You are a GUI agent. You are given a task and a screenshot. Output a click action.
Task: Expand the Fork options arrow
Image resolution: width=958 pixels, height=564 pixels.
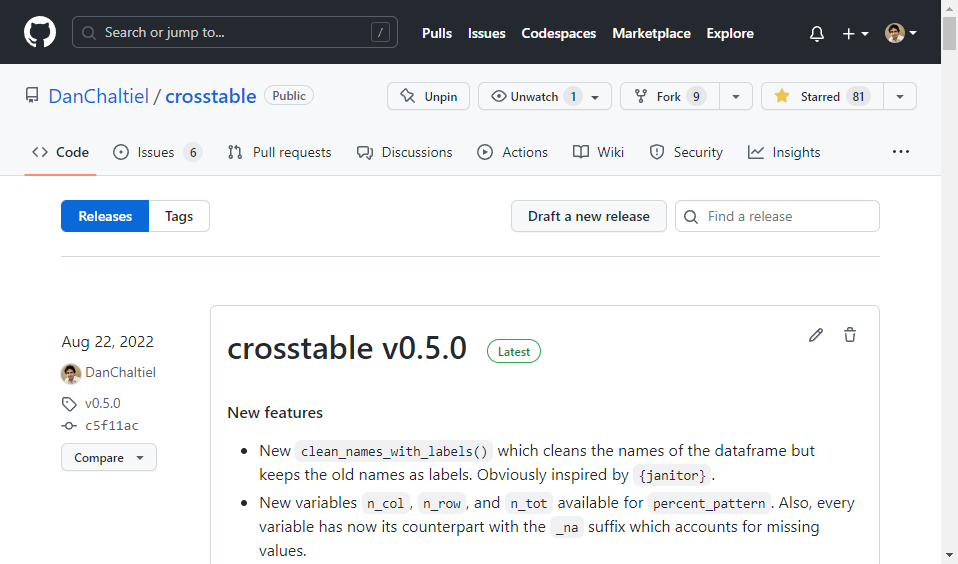pyautogui.click(x=736, y=96)
